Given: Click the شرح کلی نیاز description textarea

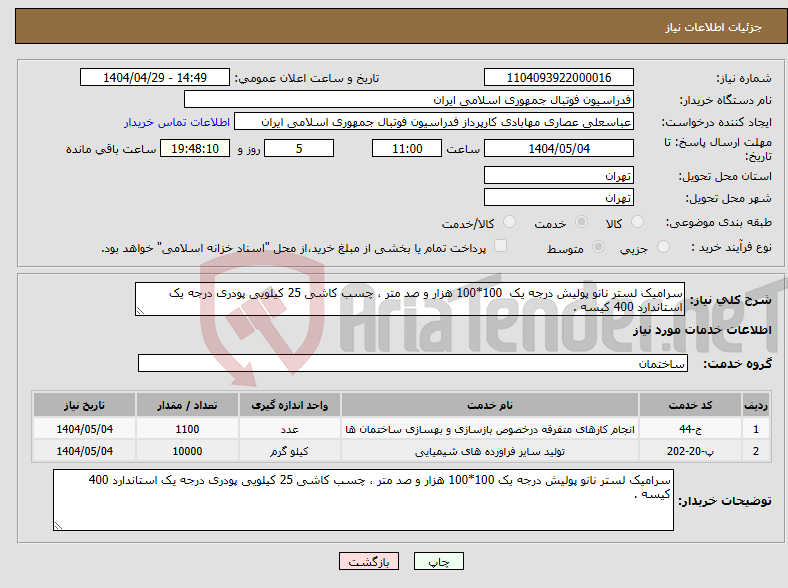Looking at the screenshot, I should 410,299.
